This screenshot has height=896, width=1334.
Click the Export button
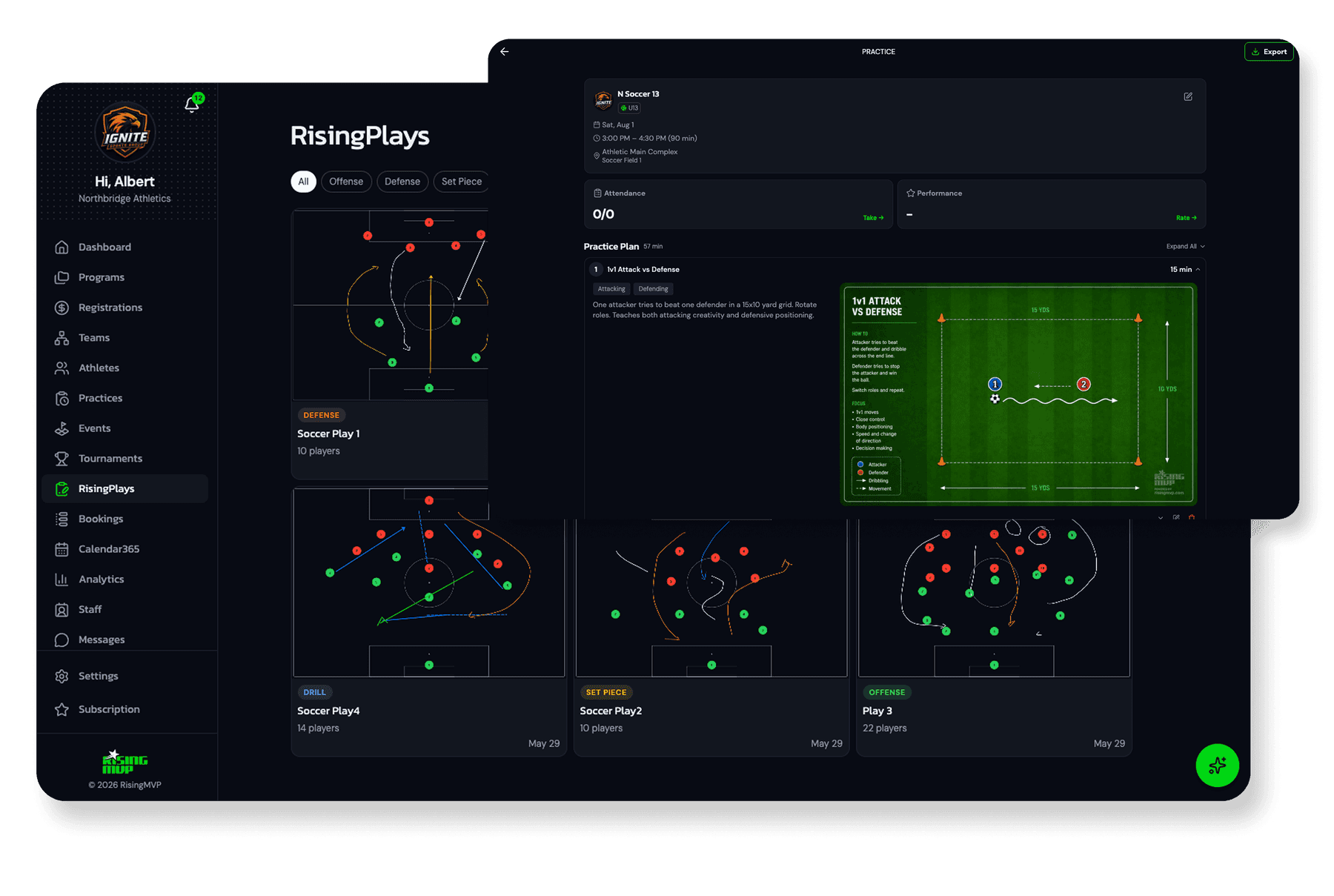1269,52
